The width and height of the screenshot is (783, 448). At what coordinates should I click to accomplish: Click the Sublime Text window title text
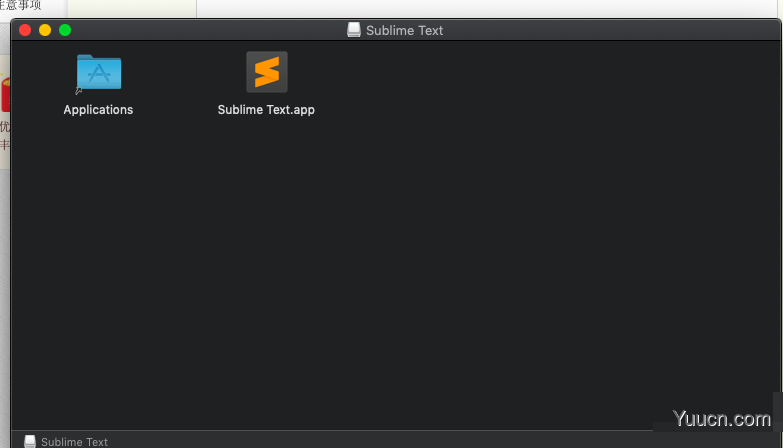pos(404,30)
